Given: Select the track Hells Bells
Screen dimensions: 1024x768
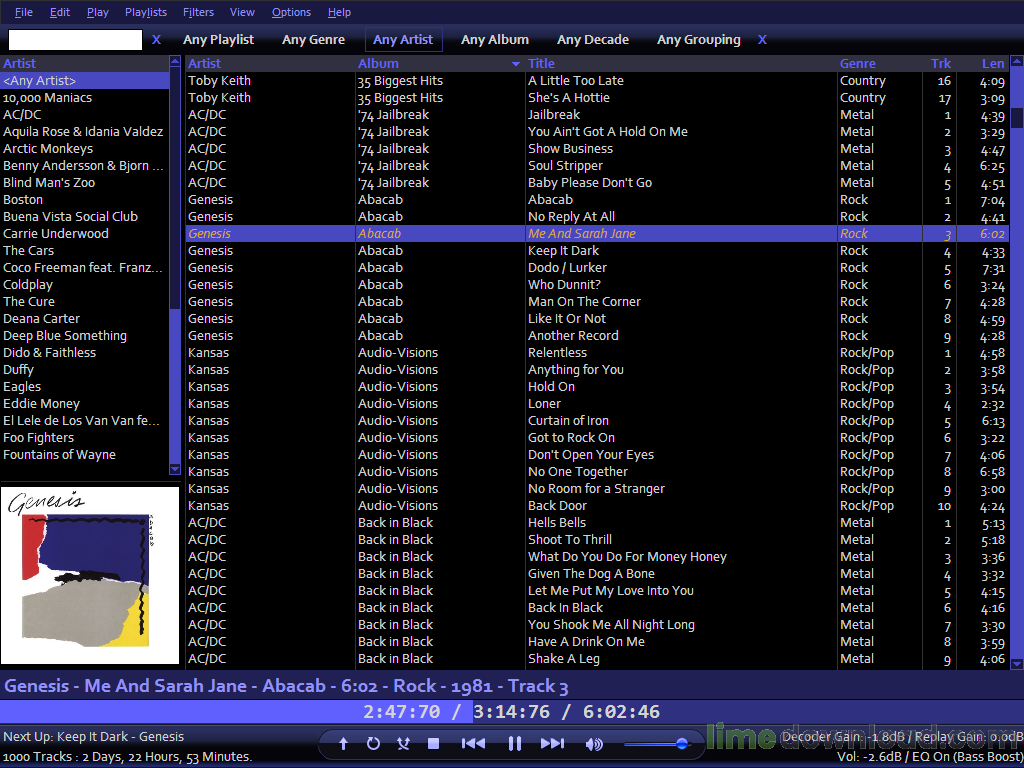Looking at the screenshot, I should click(557, 523).
